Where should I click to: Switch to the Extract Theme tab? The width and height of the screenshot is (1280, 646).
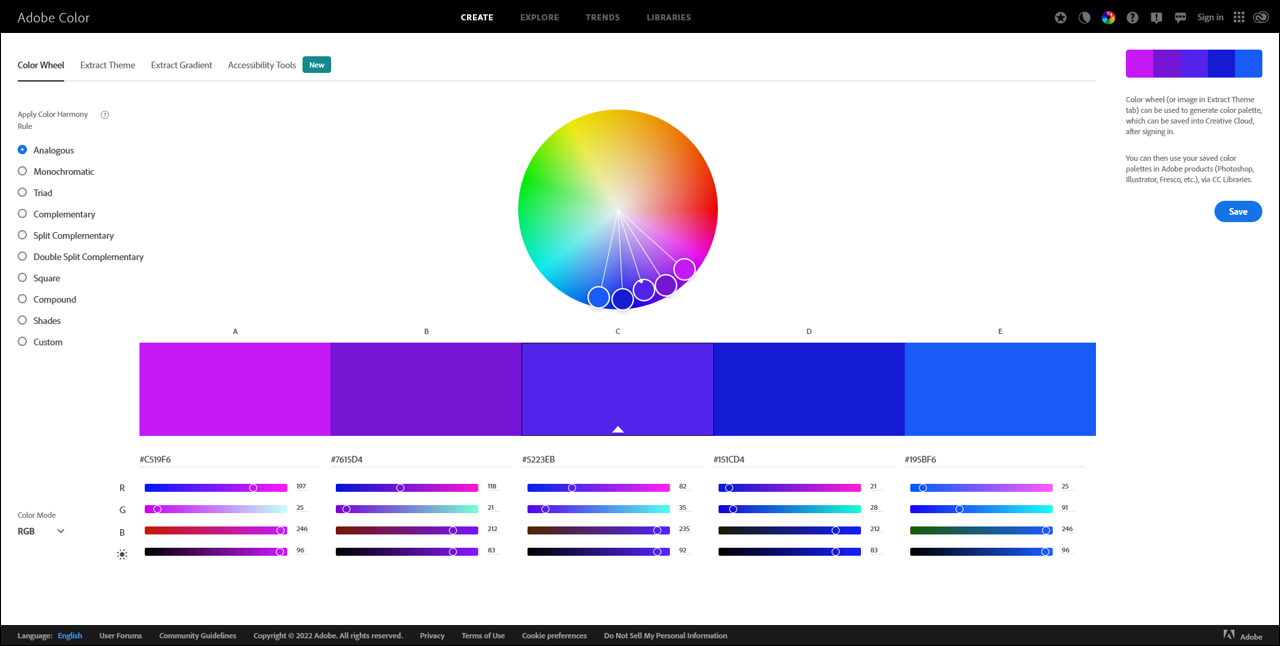(107, 64)
